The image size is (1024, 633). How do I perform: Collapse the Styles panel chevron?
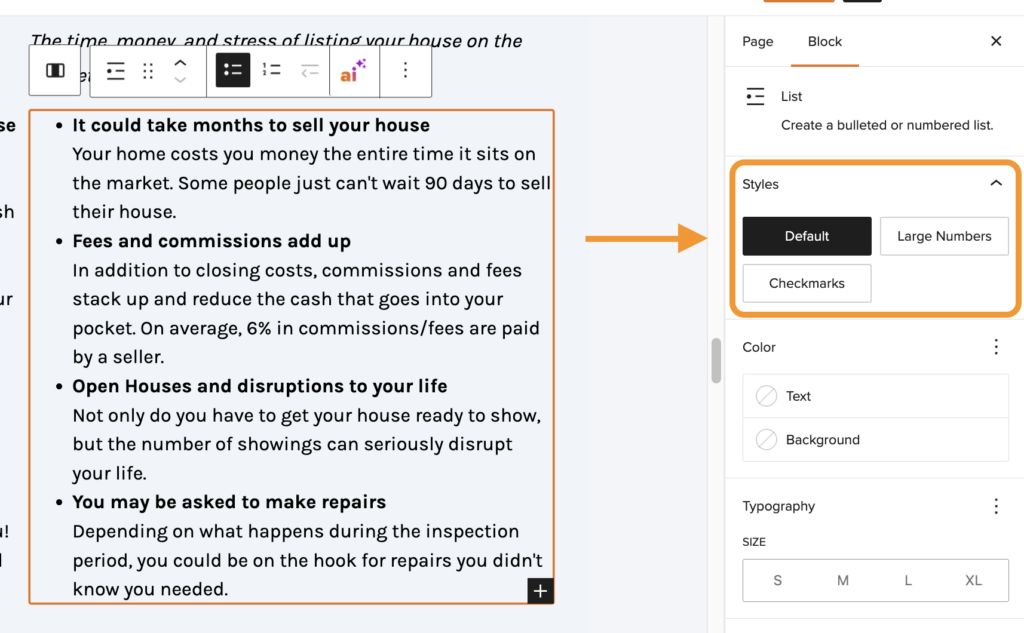click(x=995, y=184)
